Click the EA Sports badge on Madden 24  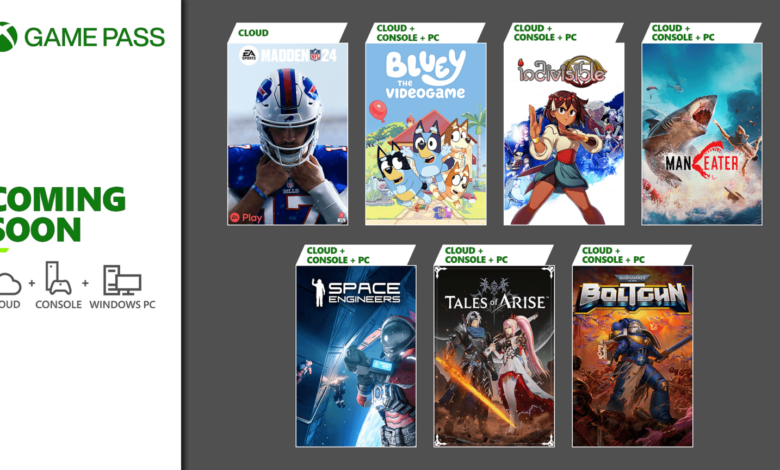(x=249, y=55)
